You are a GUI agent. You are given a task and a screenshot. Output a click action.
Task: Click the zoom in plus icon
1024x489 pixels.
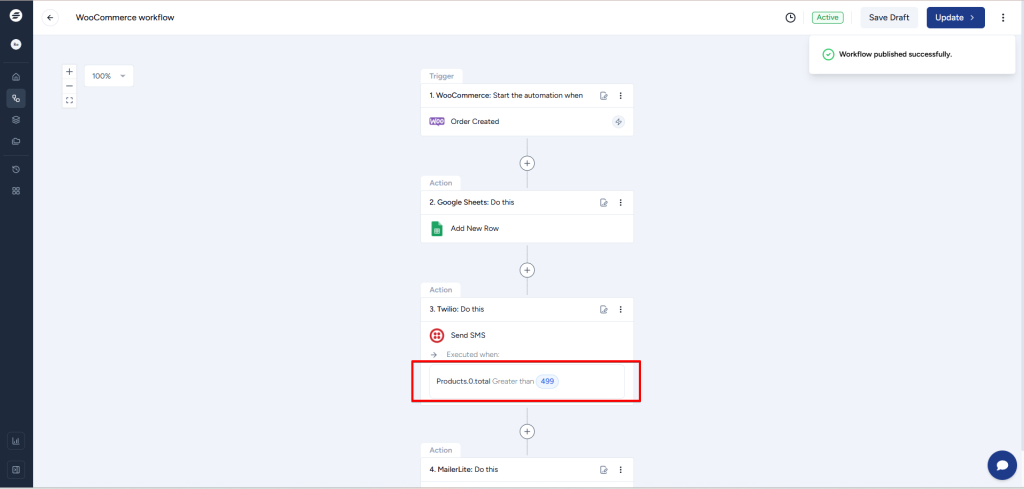click(69, 72)
